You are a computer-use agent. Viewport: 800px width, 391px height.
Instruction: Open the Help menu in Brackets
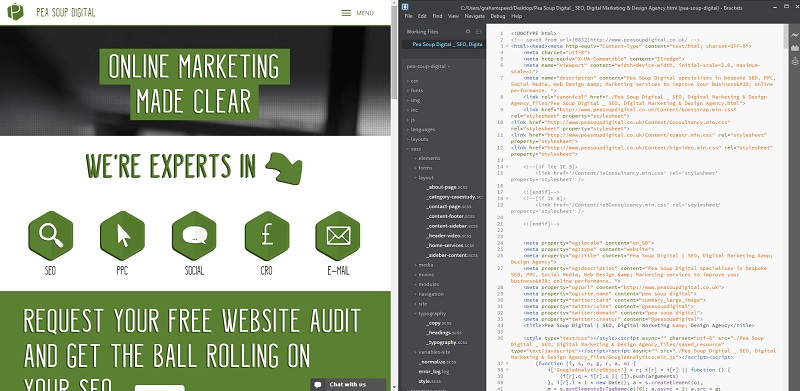516,16
